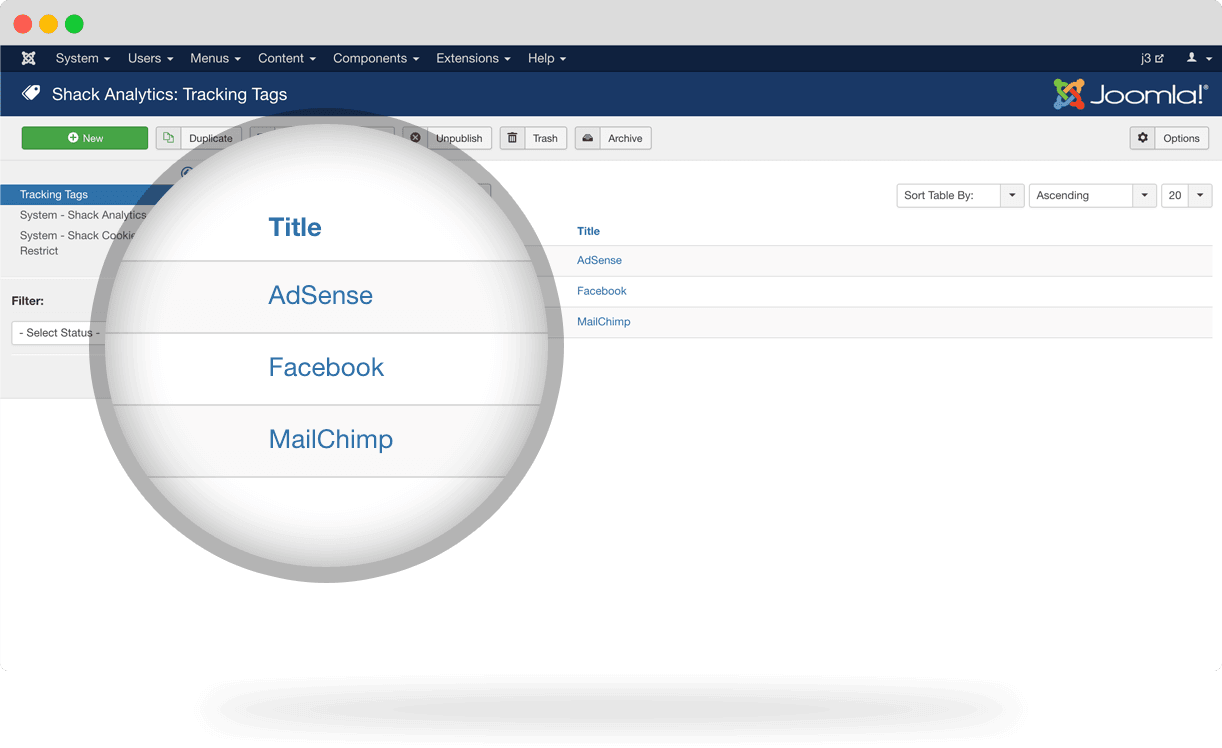Open the user account dropdown
This screenshot has height=748, width=1222.
click(x=1199, y=58)
